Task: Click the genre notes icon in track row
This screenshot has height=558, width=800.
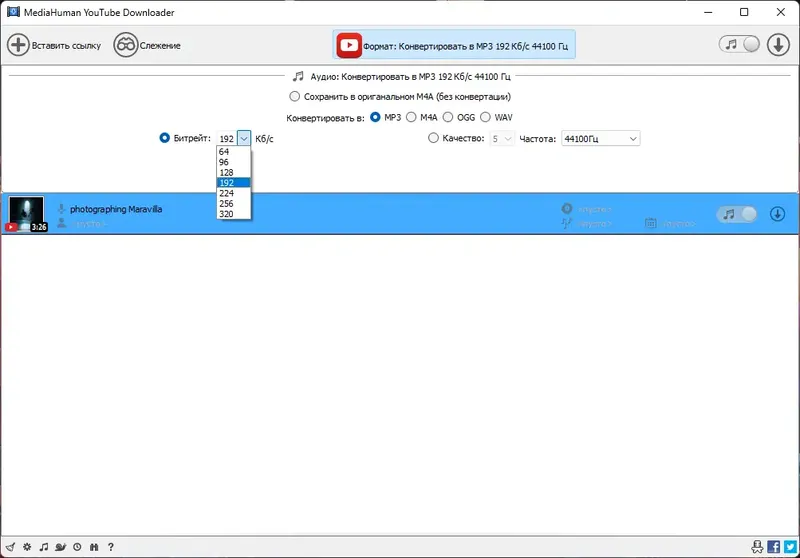Action: 566,223
